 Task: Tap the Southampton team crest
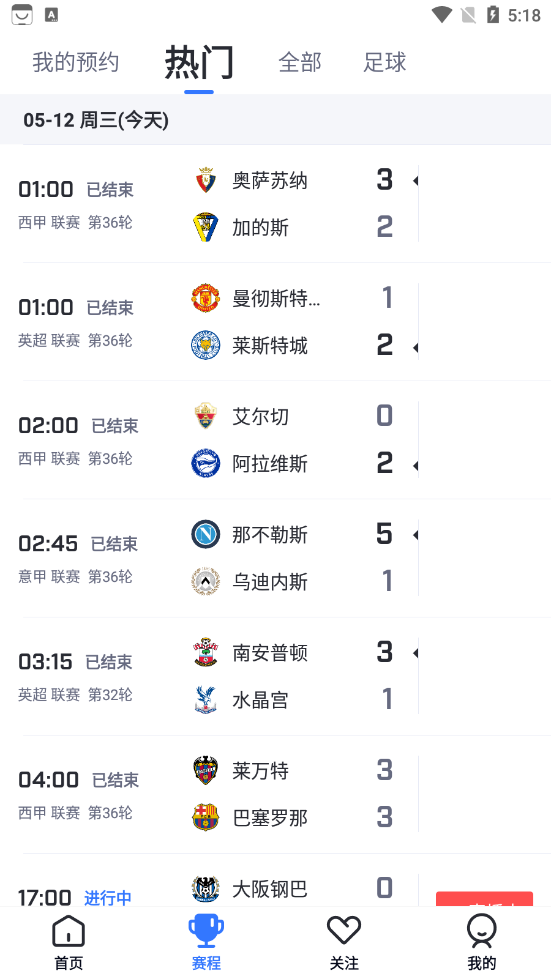pos(205,652)
